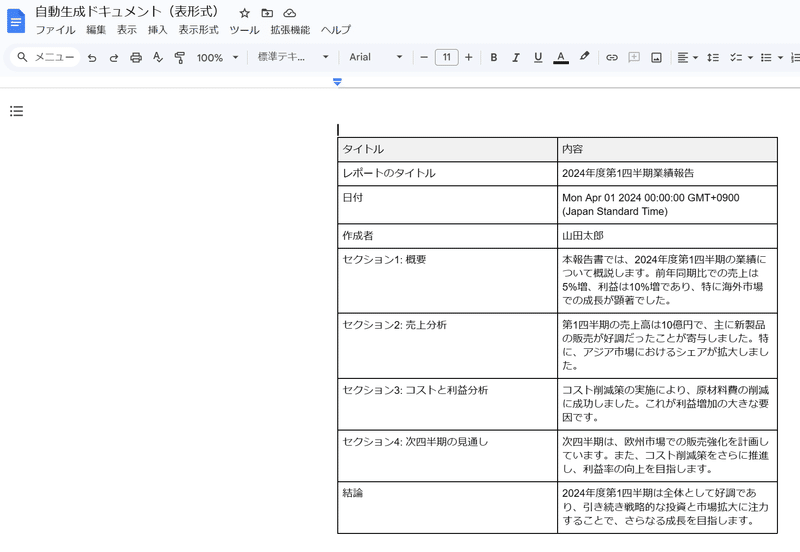The image size is (800, 552).
Task: Open the 標準テキスト style dropdown
Action: click(293, 57)
